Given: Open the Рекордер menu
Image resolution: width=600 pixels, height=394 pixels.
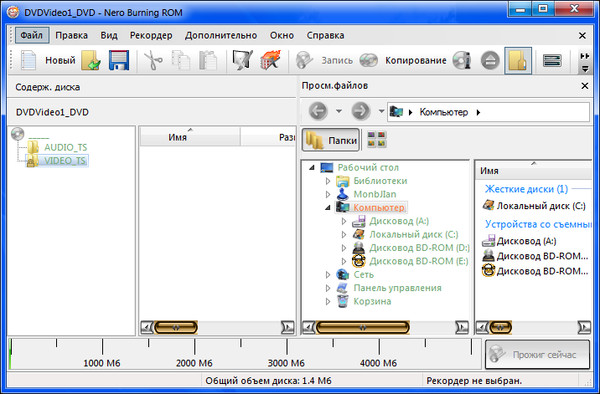Looking at the screenshot, I should click(x=151, y=35).
